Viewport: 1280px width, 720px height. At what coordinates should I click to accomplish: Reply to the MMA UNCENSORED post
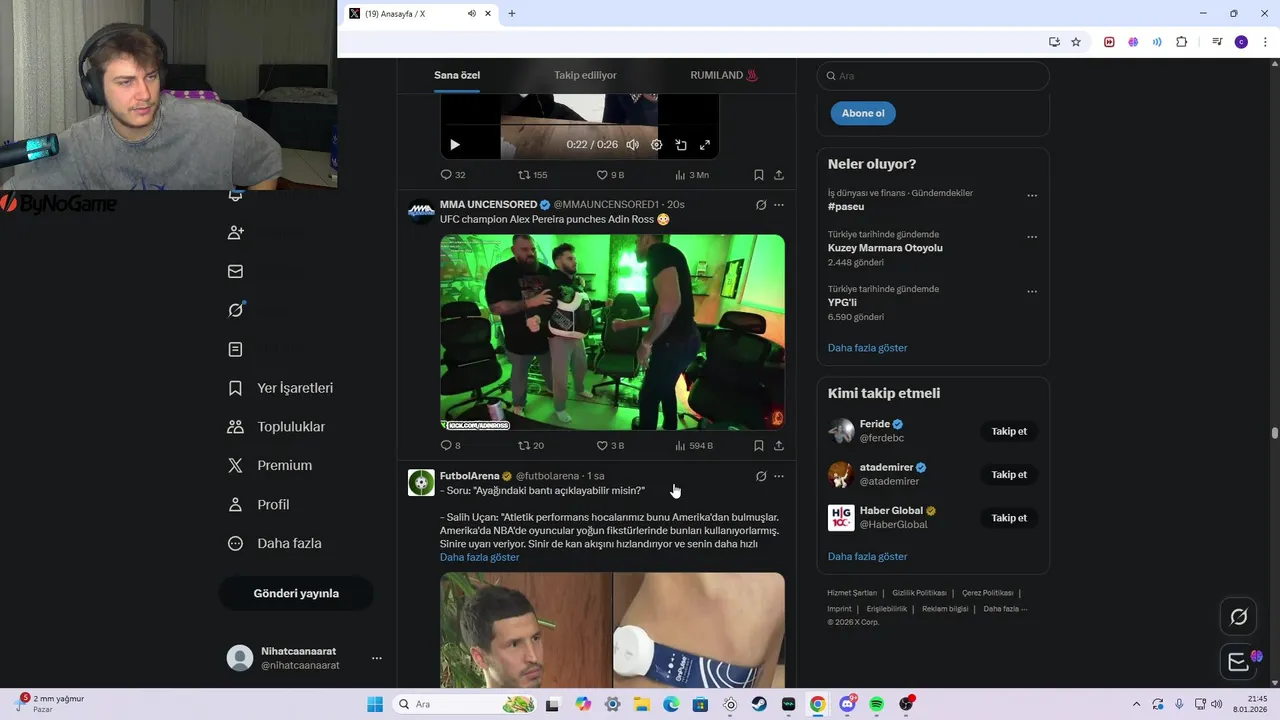pos(451,446)
